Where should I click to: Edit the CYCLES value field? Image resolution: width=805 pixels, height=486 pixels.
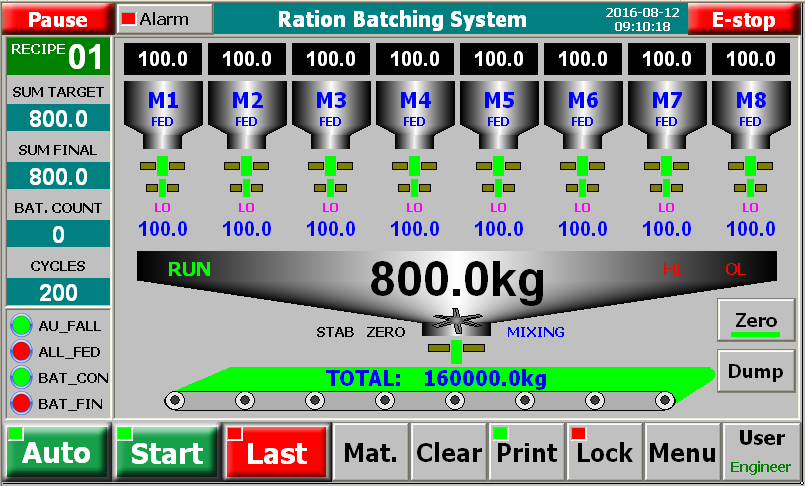click(x=58, y=292)
